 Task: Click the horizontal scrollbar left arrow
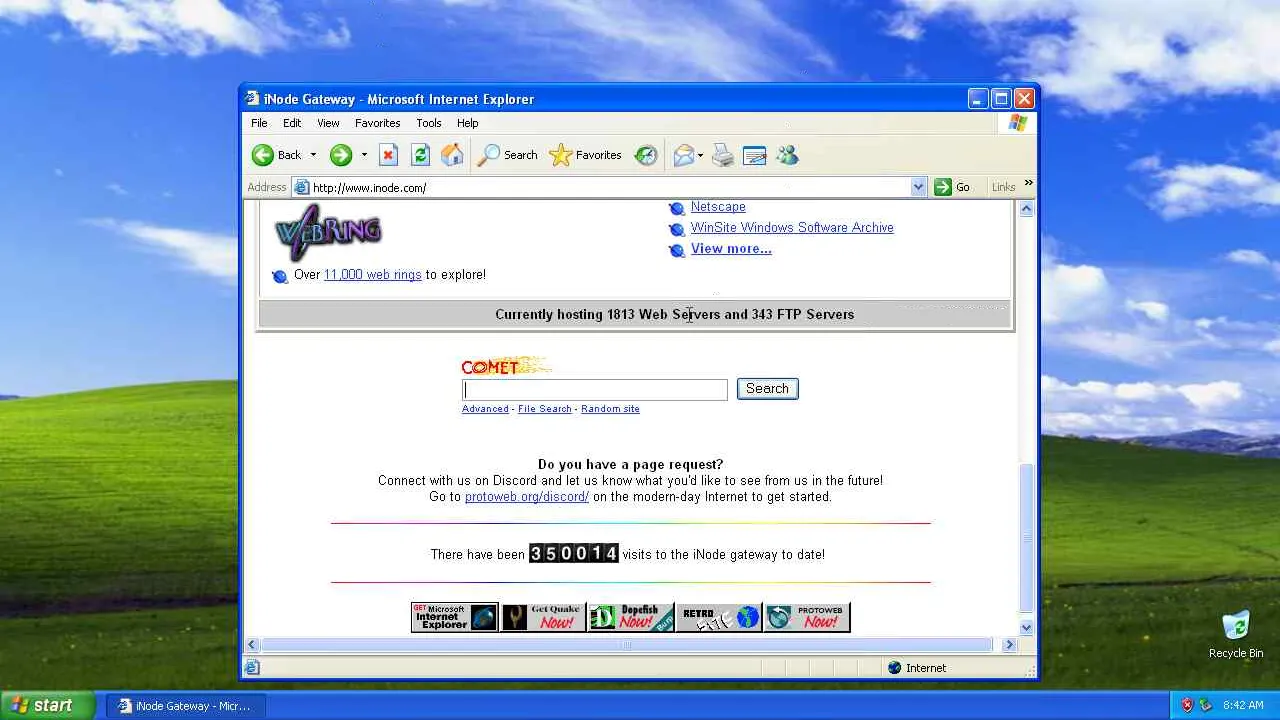click(252, 645)
